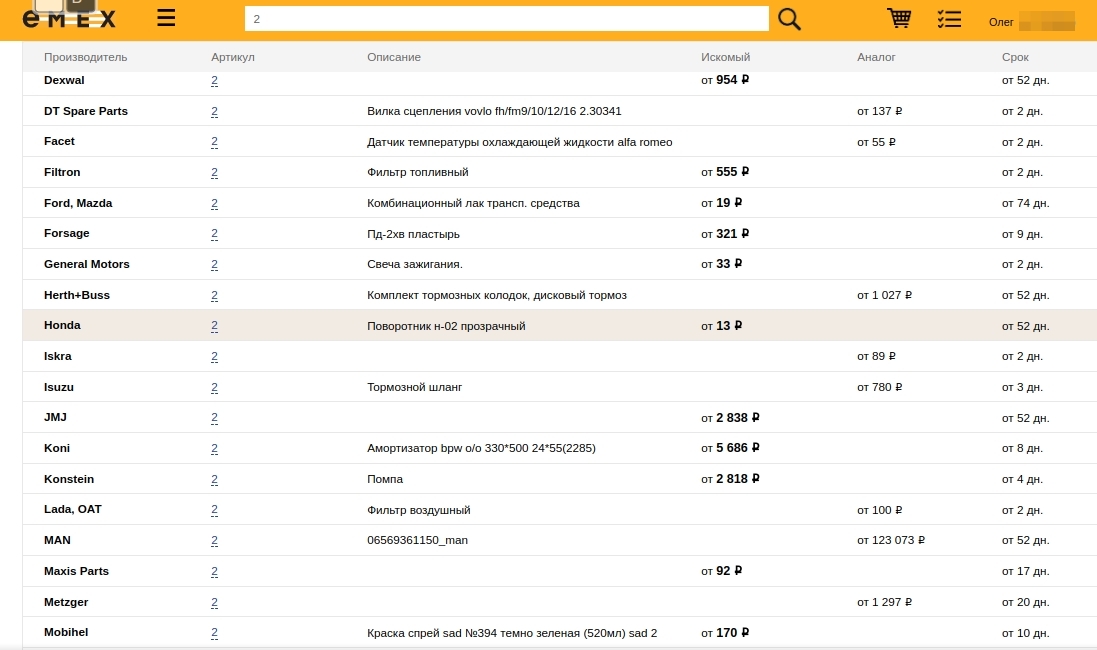Screen dimensions: 1097x650
Task: Open the shopping cart icon
Action: (x=899, y=18)
